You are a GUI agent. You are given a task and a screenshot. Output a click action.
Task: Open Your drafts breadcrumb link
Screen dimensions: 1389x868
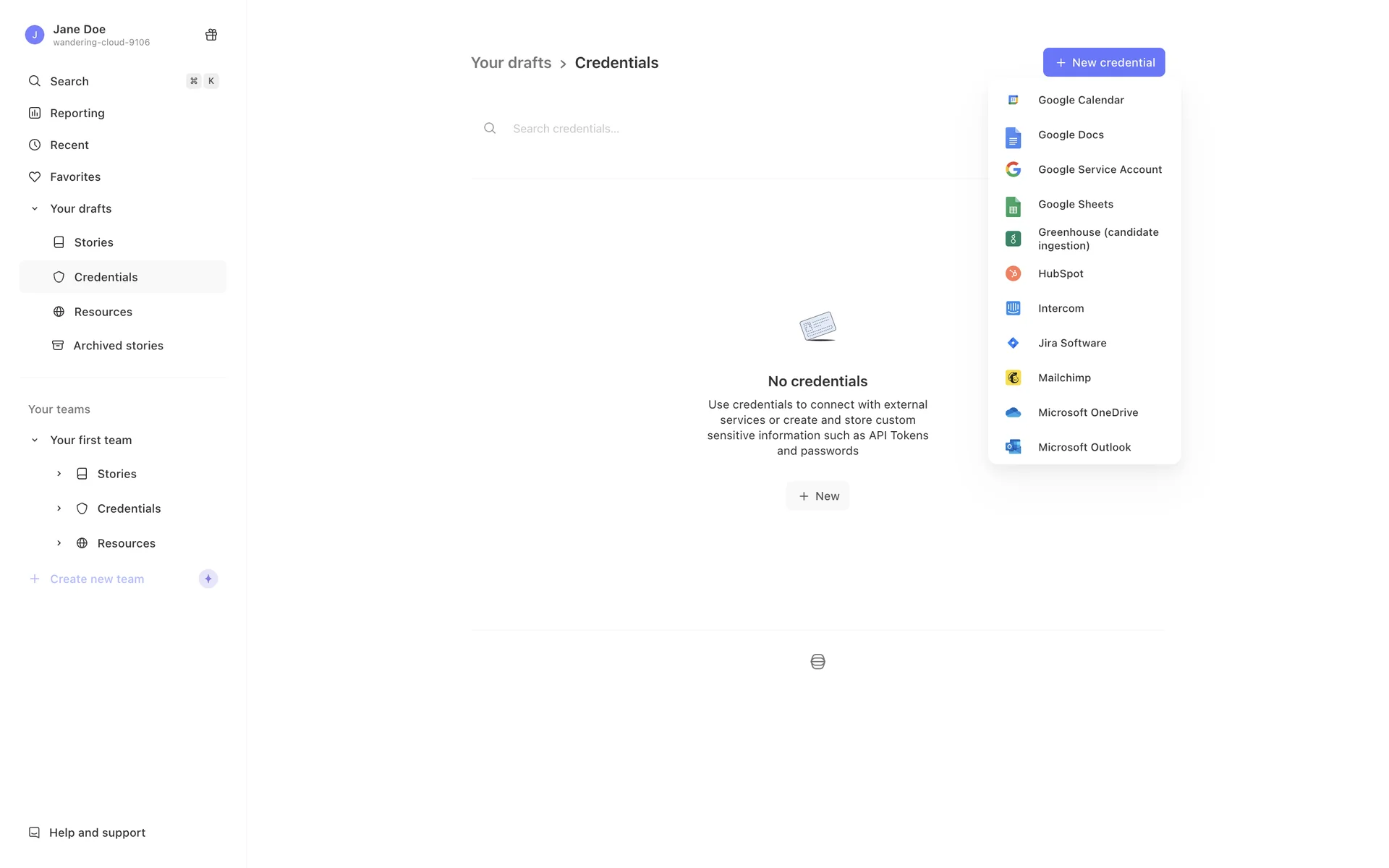[x=511, y=63]
